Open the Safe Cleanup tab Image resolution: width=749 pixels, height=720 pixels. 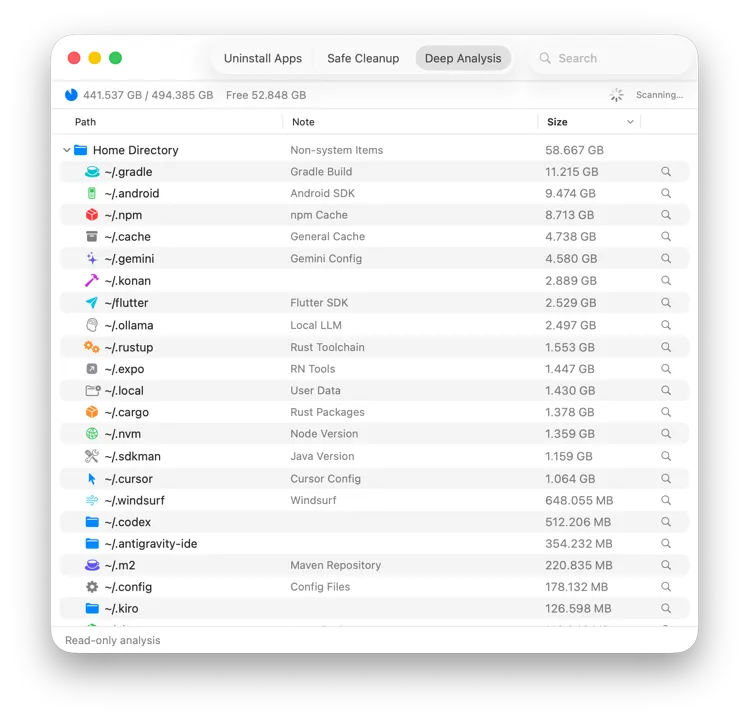363,58
